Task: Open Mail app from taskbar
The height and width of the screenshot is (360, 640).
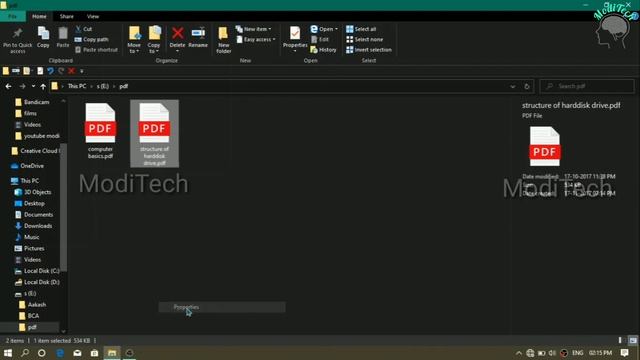Action: coord(77,353)
